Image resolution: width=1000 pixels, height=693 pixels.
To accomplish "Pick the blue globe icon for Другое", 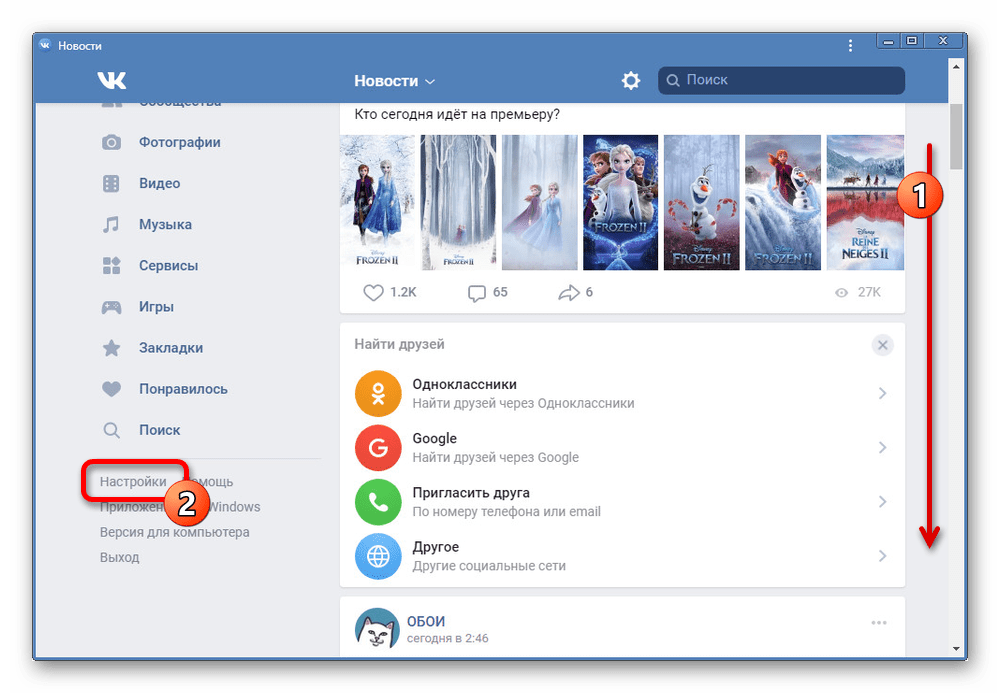I will click(378, 556).
